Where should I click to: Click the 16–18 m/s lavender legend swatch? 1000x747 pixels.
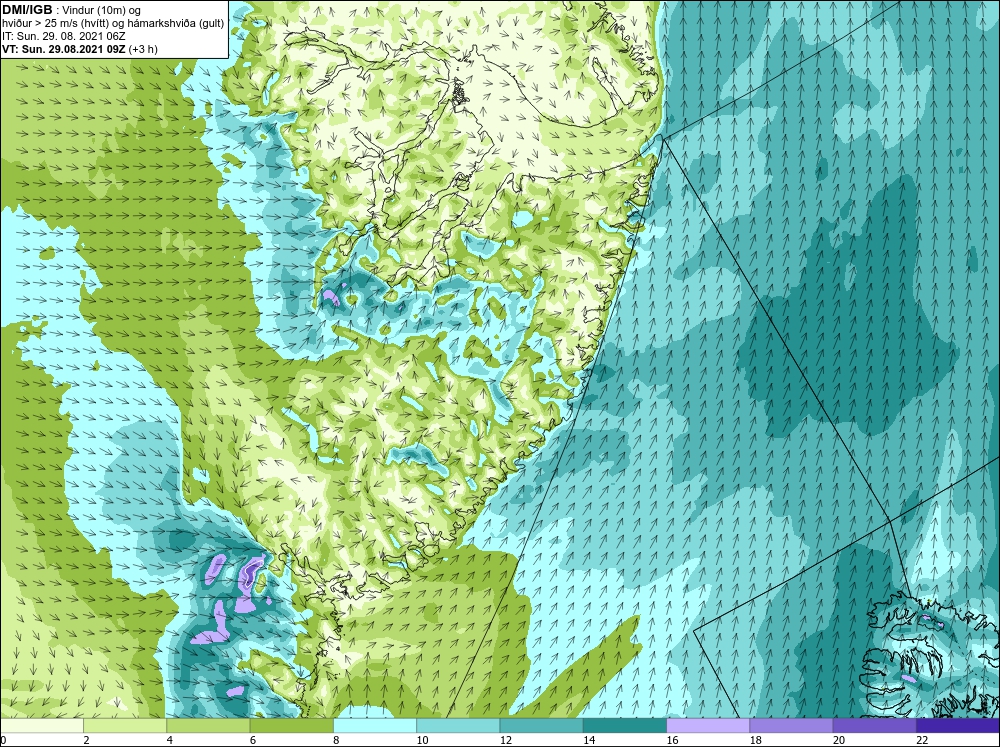point(708,725)
